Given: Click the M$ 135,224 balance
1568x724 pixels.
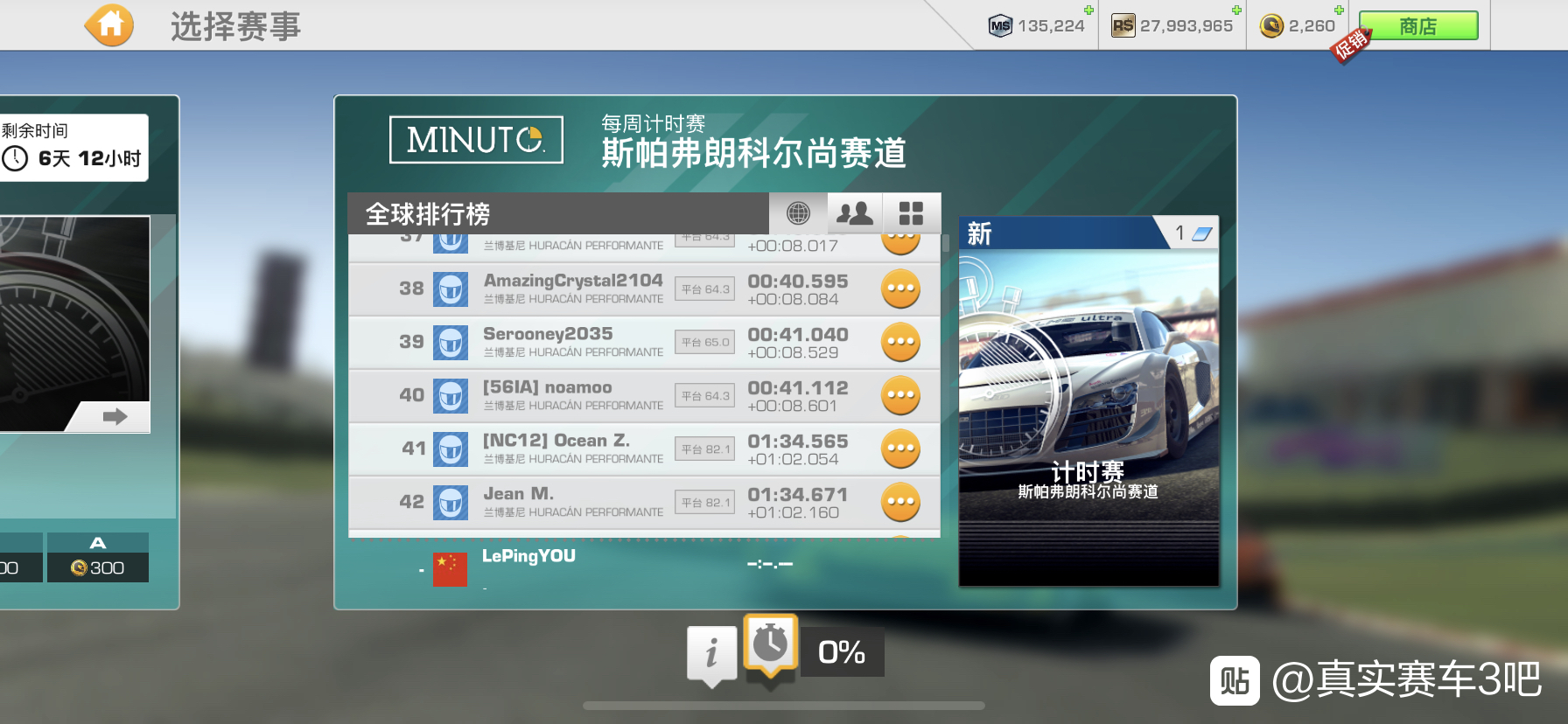Looking at the screenshot, I should (x=1037, y=26).
